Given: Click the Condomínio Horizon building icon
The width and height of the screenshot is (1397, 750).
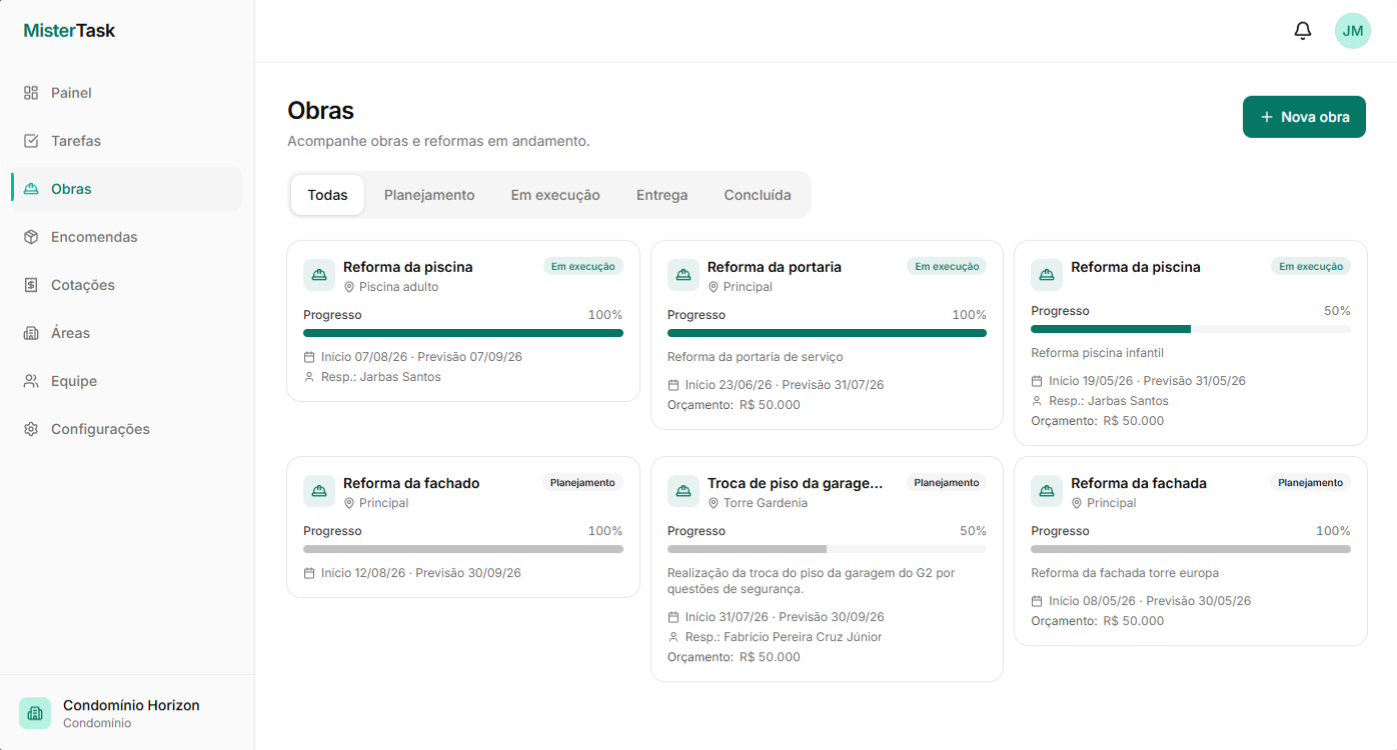Looking at the screenshot, I should [x=35, y=713].
